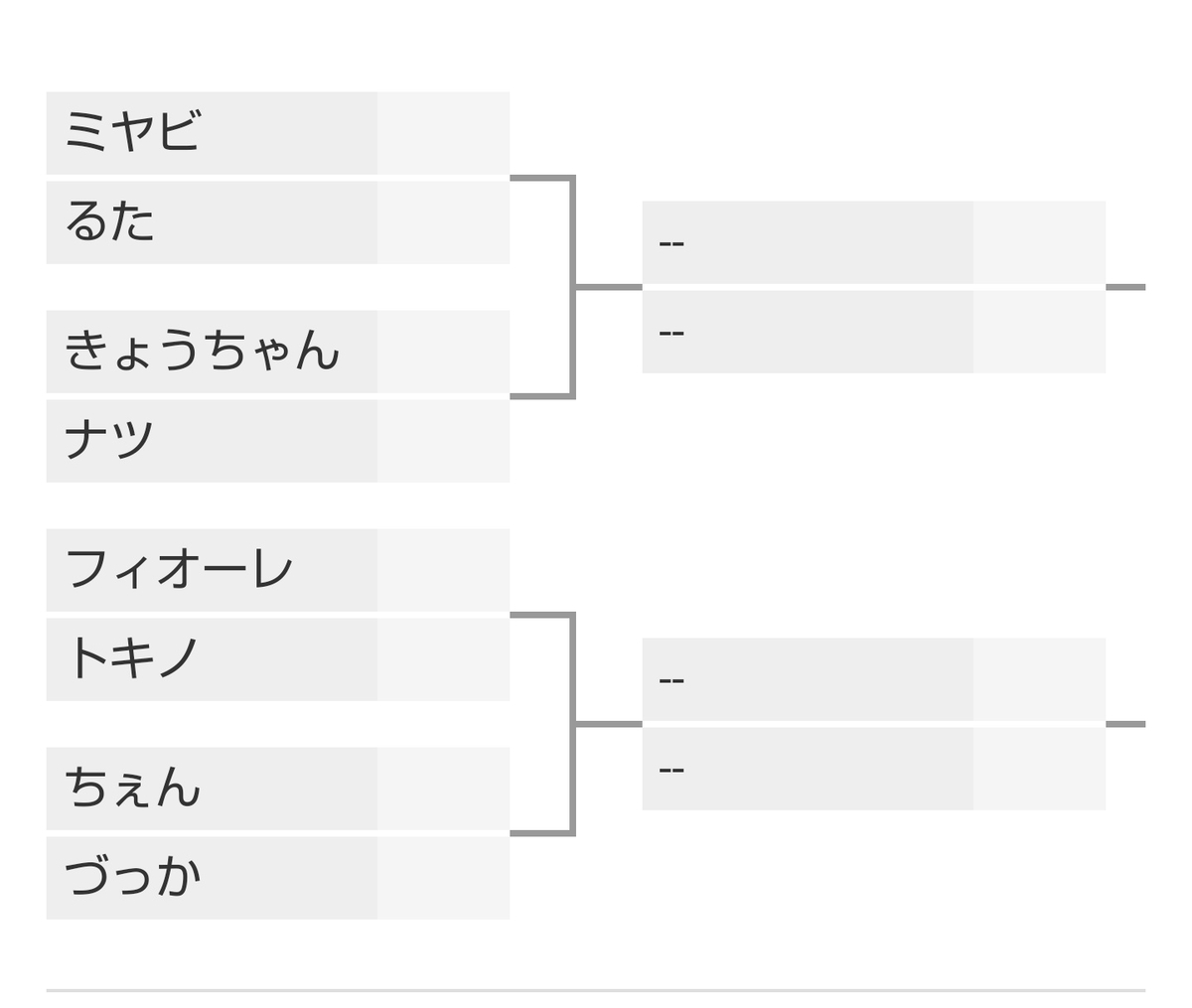The image size is (1192, 1008).
Task: Click the score box beside トキノ
Action: (x=444, y=659)
